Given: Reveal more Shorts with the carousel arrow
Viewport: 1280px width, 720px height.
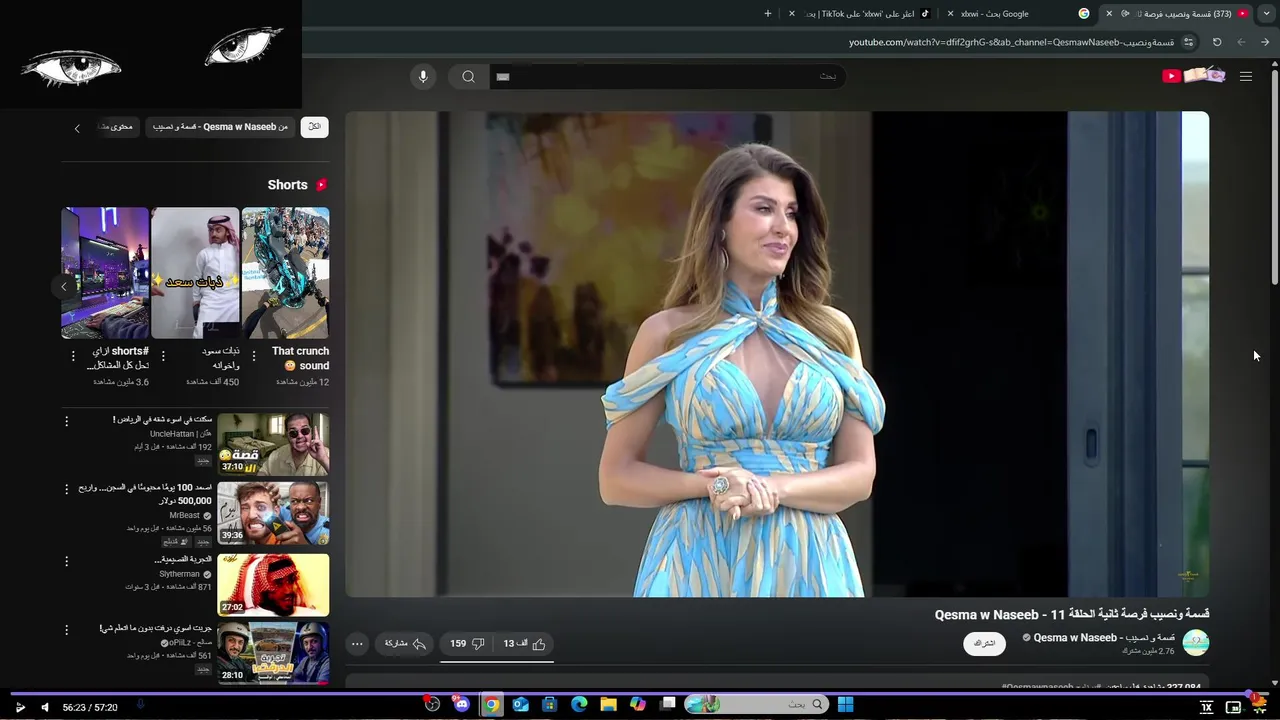Looking at the screenshot, I should click(x=64, y=287).
